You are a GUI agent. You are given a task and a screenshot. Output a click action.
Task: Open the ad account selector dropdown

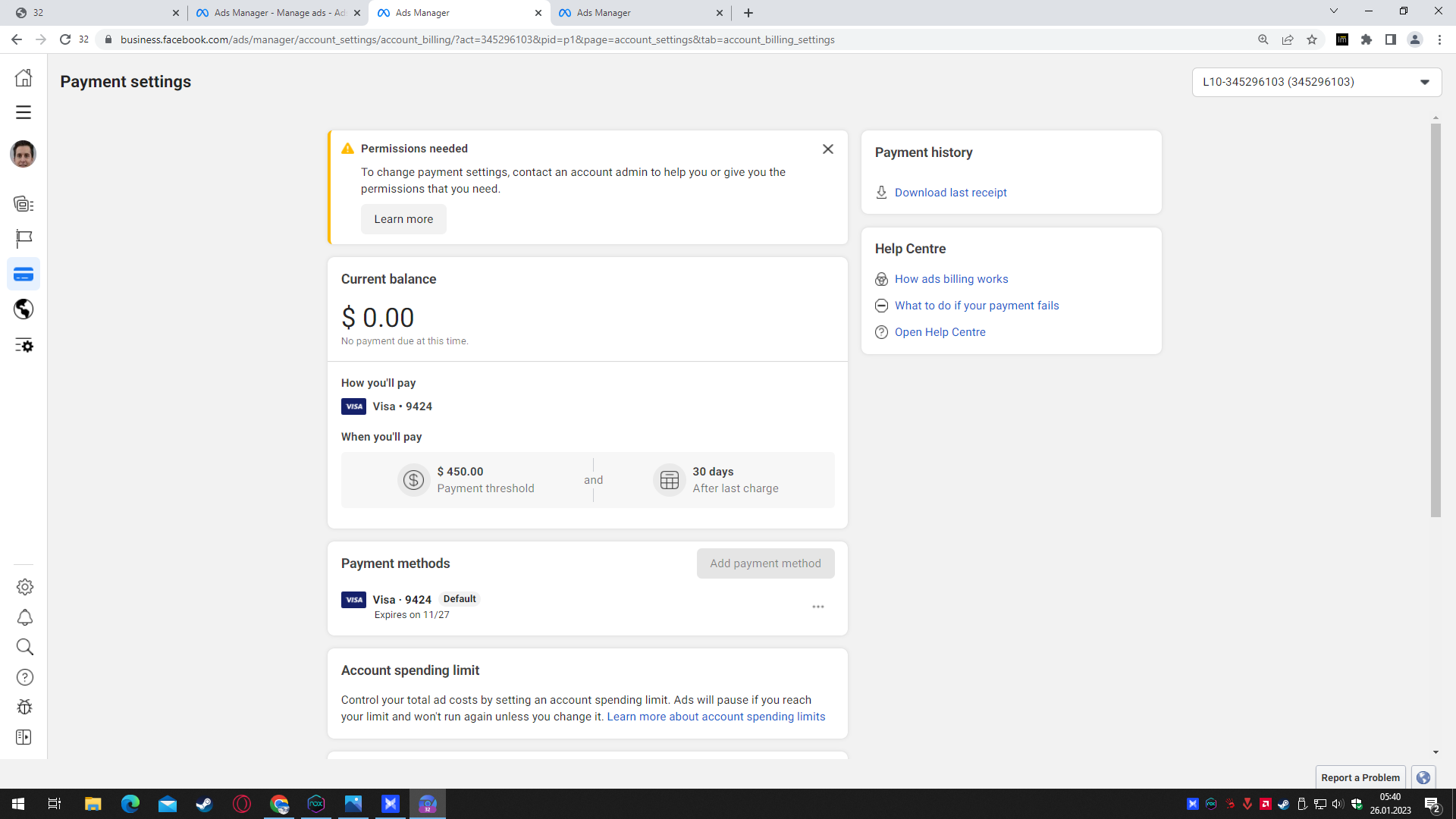pyautogui.click(x=1316, y=82)
